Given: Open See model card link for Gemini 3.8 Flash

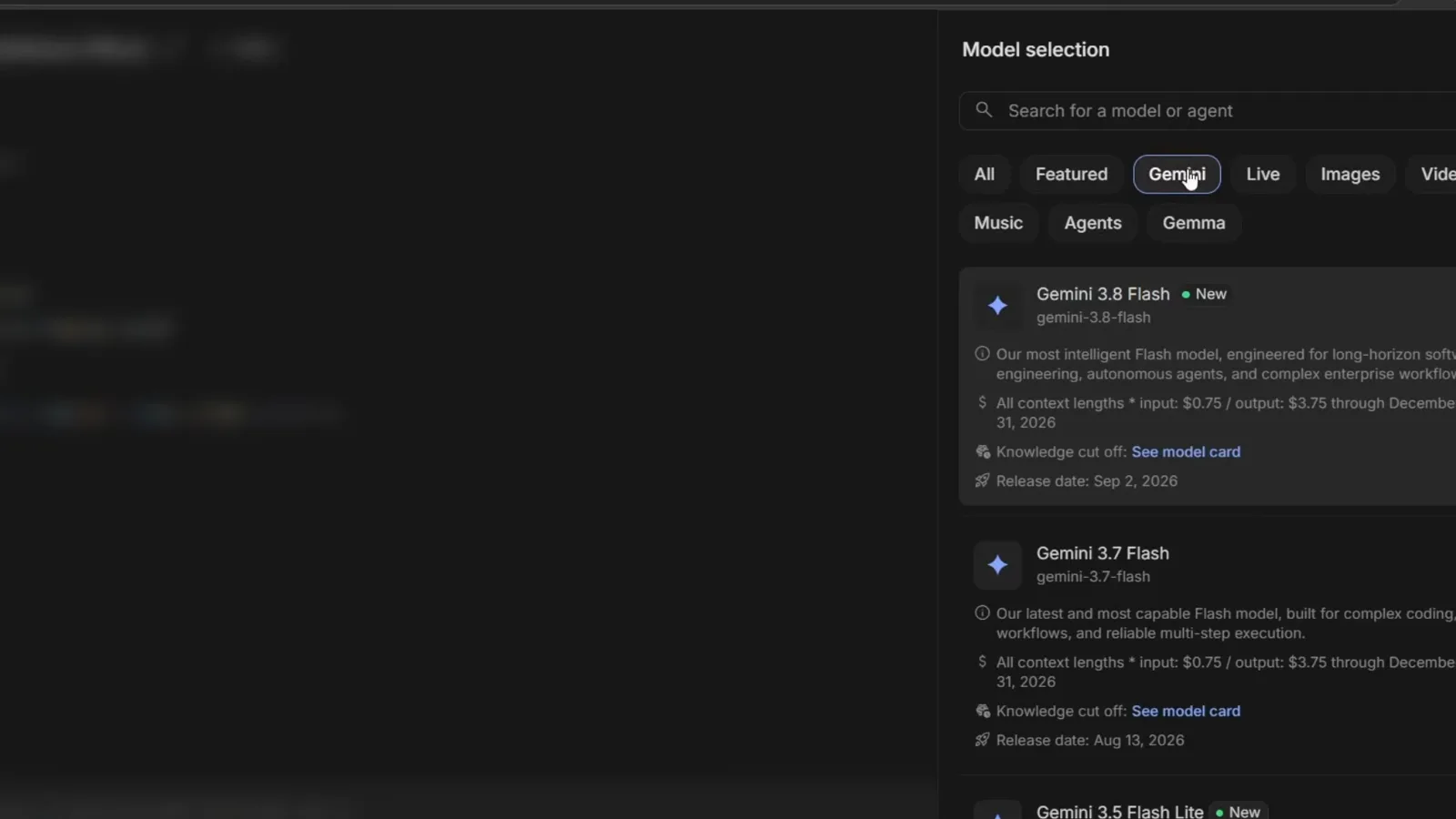Looking at the screenshot, I should pyautogui.click(x=1186, y=451).
